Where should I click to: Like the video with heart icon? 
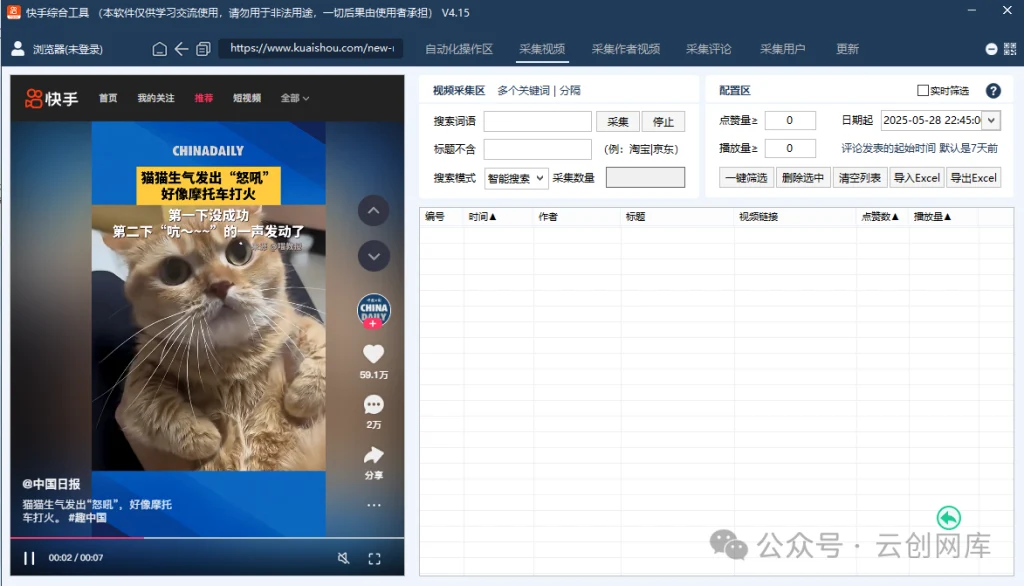click(374, 354)
